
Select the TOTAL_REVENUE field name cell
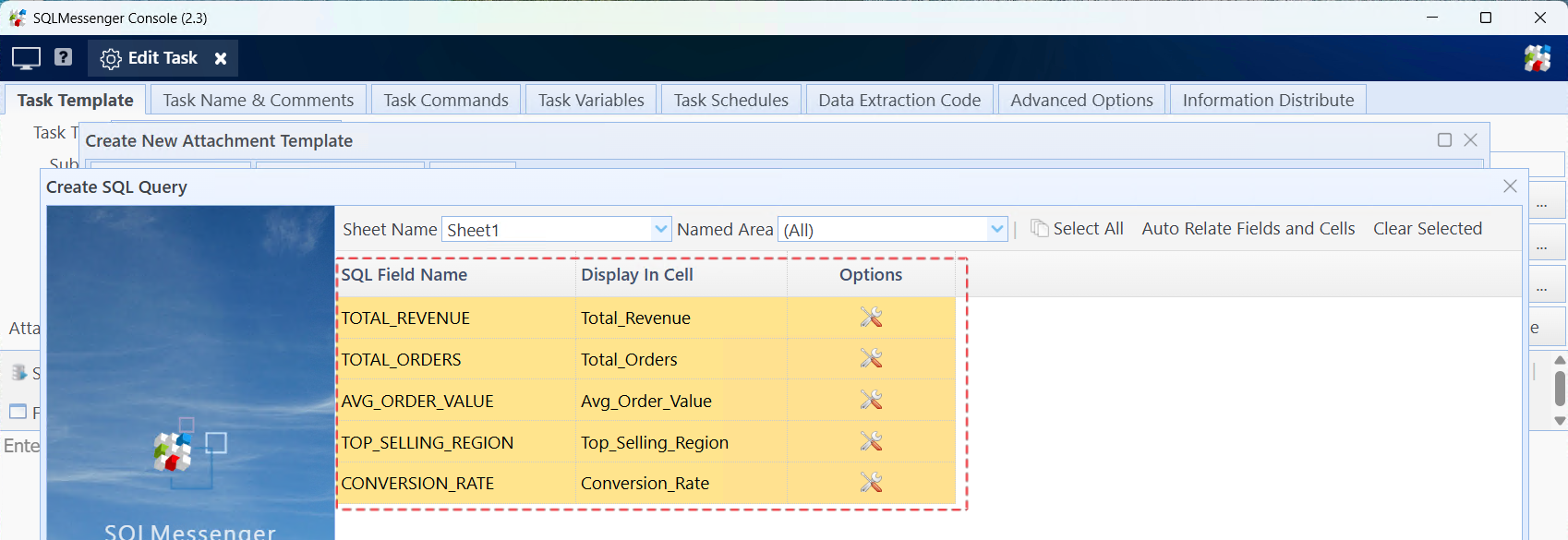click(456, 318)
